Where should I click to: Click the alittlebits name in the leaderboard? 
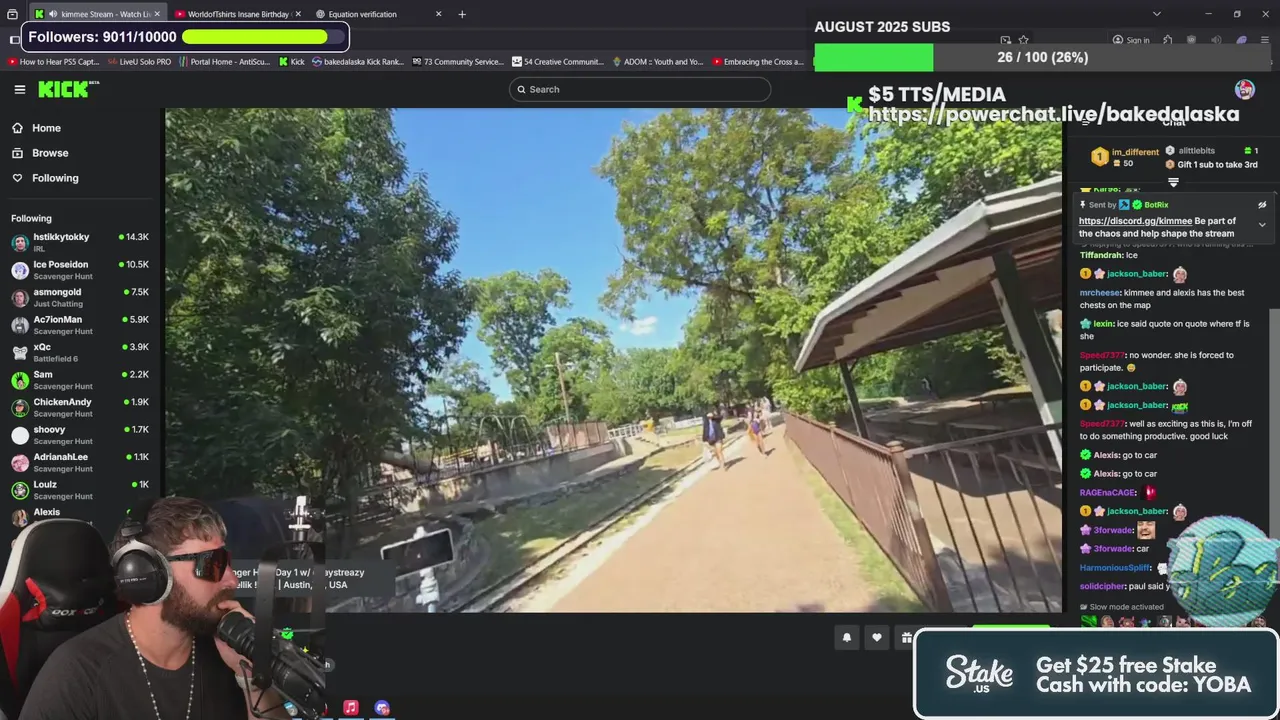tap(1197, 151)
